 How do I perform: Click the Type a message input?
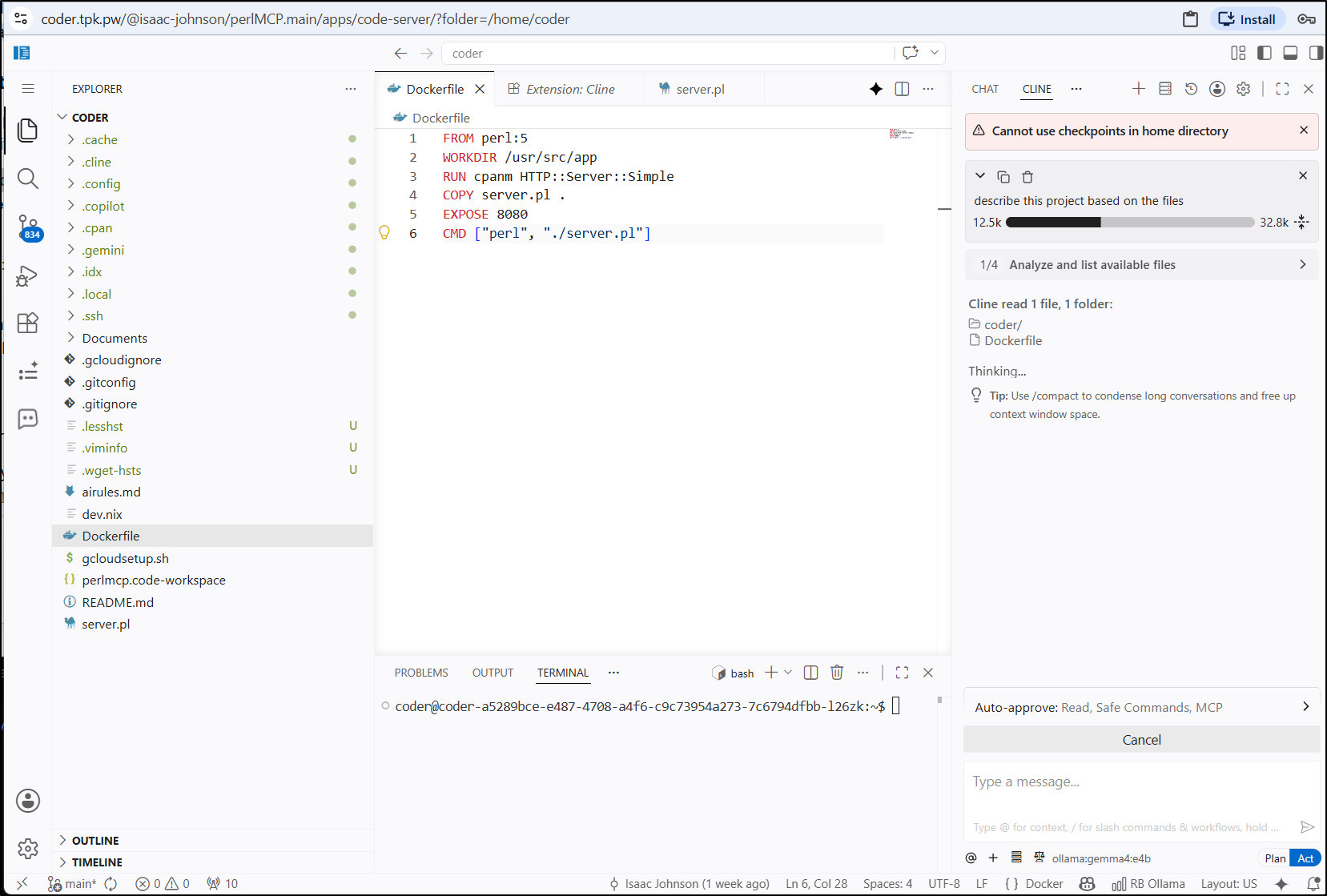coord(1142,781)
